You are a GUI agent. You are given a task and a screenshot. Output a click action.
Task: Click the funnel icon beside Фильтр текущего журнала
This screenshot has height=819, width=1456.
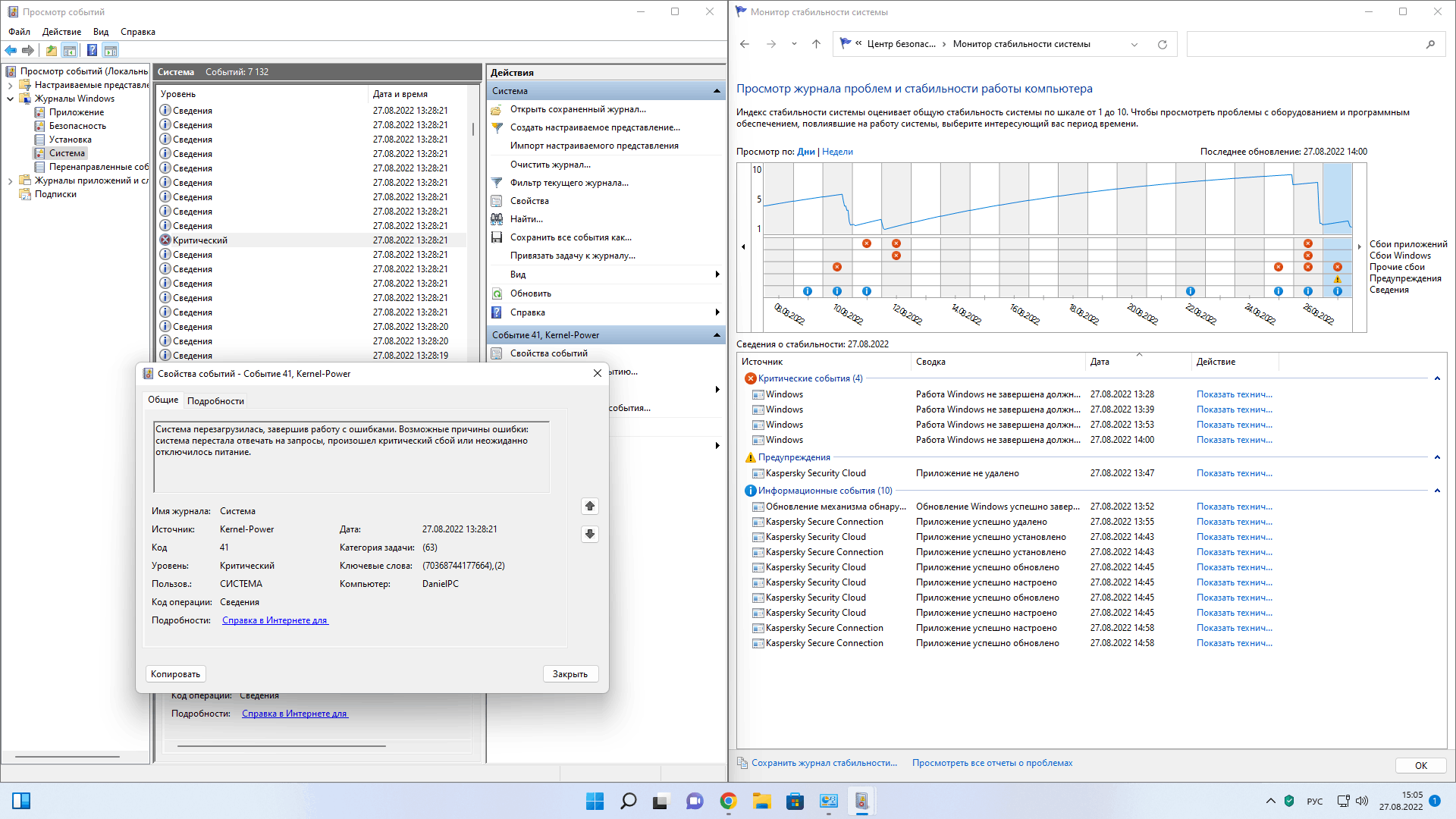click(x=497, y=183)
